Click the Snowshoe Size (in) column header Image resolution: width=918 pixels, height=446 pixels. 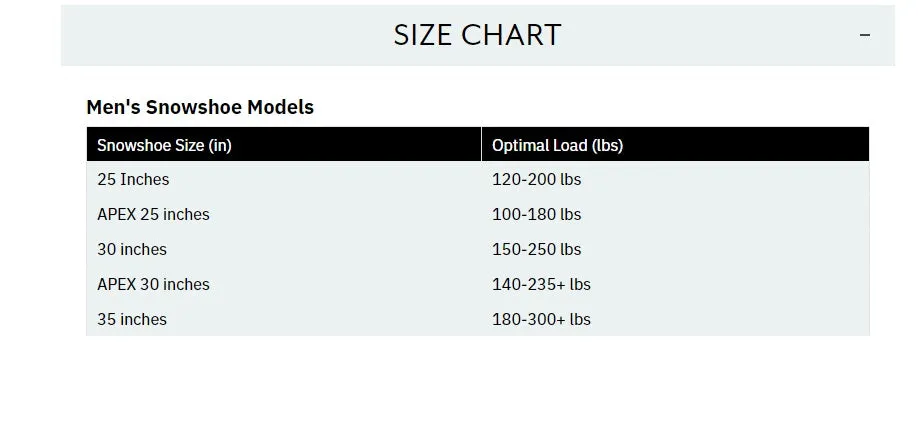coord(164,145)
